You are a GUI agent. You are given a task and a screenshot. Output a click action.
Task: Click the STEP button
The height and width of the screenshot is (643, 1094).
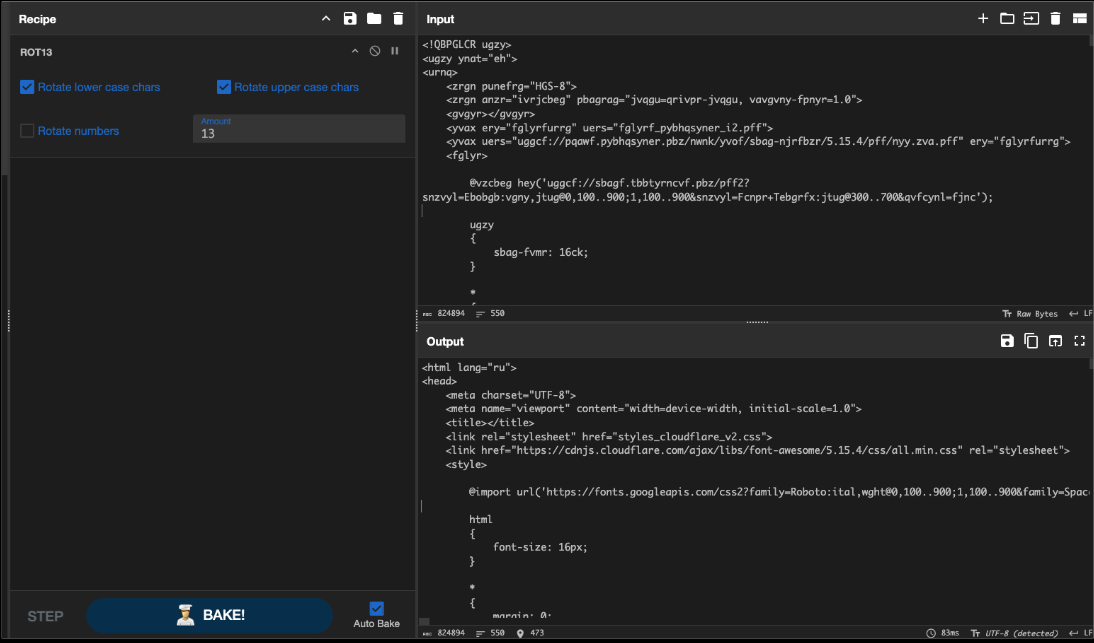(x=45, y=616)
